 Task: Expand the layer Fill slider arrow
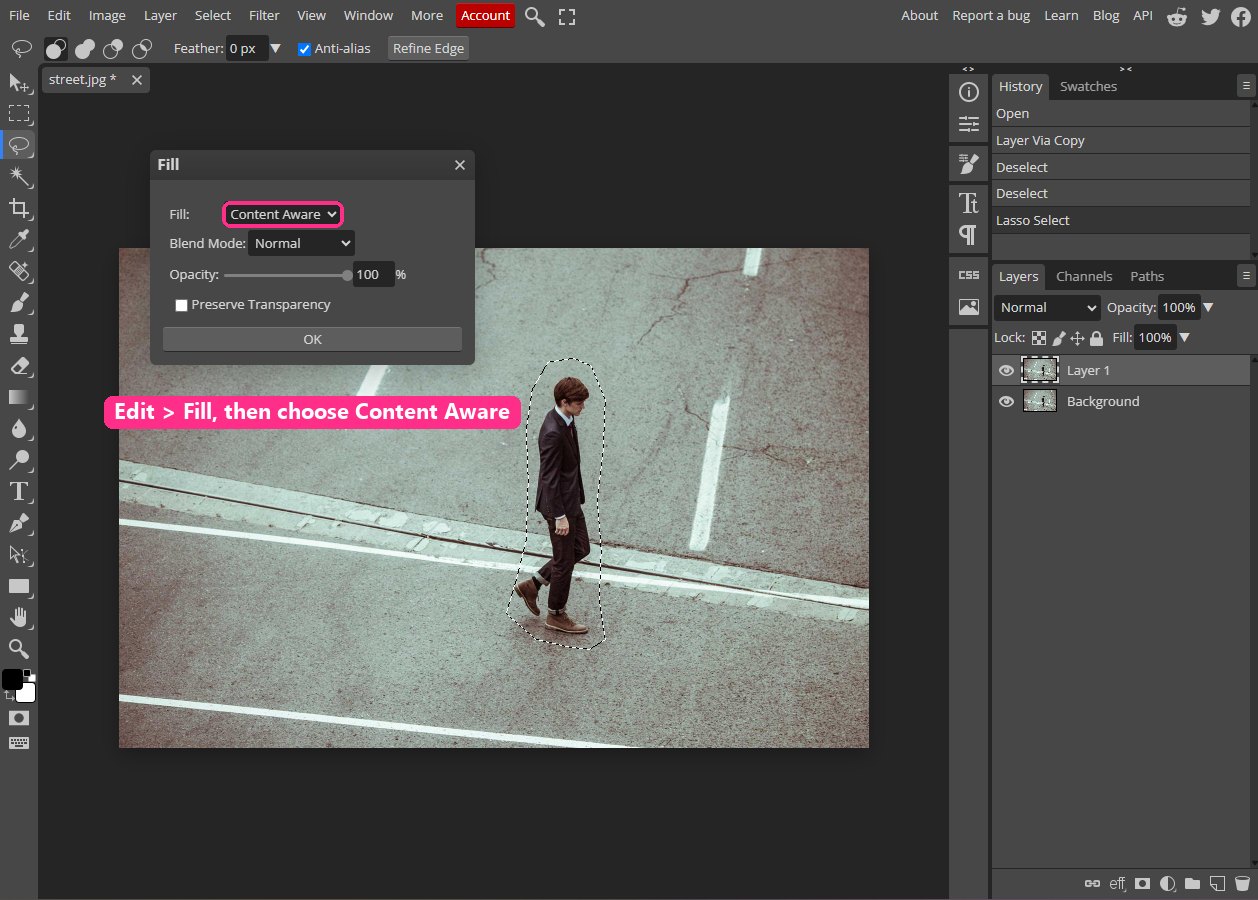pyautogui.click(x=1185, y=338)
